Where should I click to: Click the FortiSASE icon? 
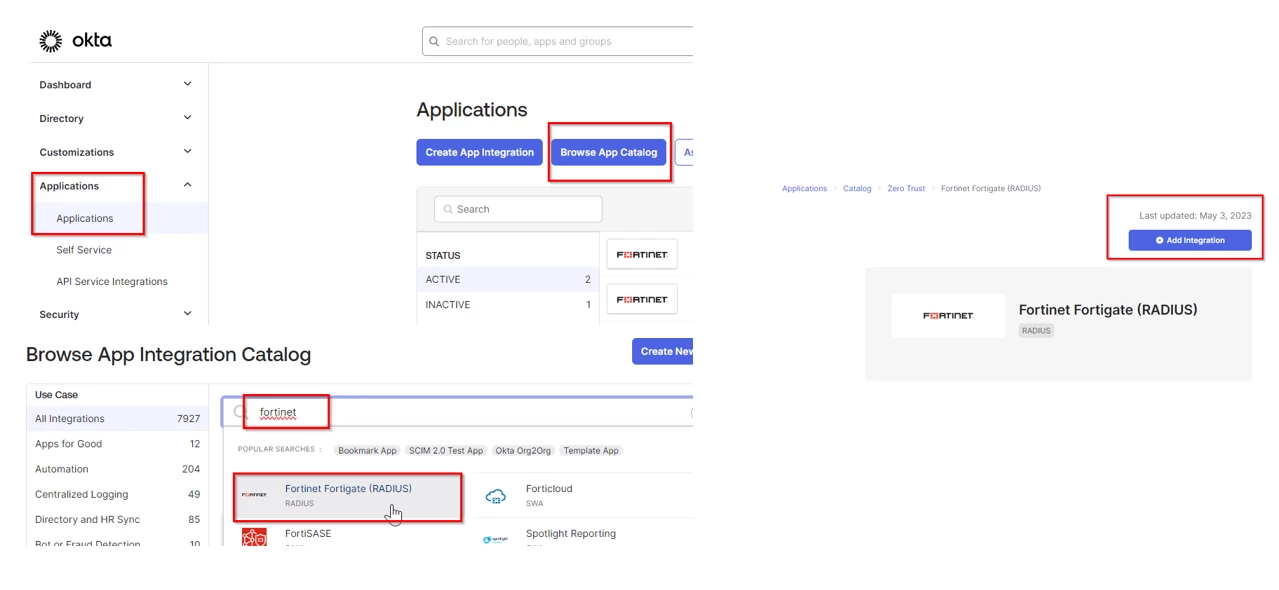pos(254,538)
